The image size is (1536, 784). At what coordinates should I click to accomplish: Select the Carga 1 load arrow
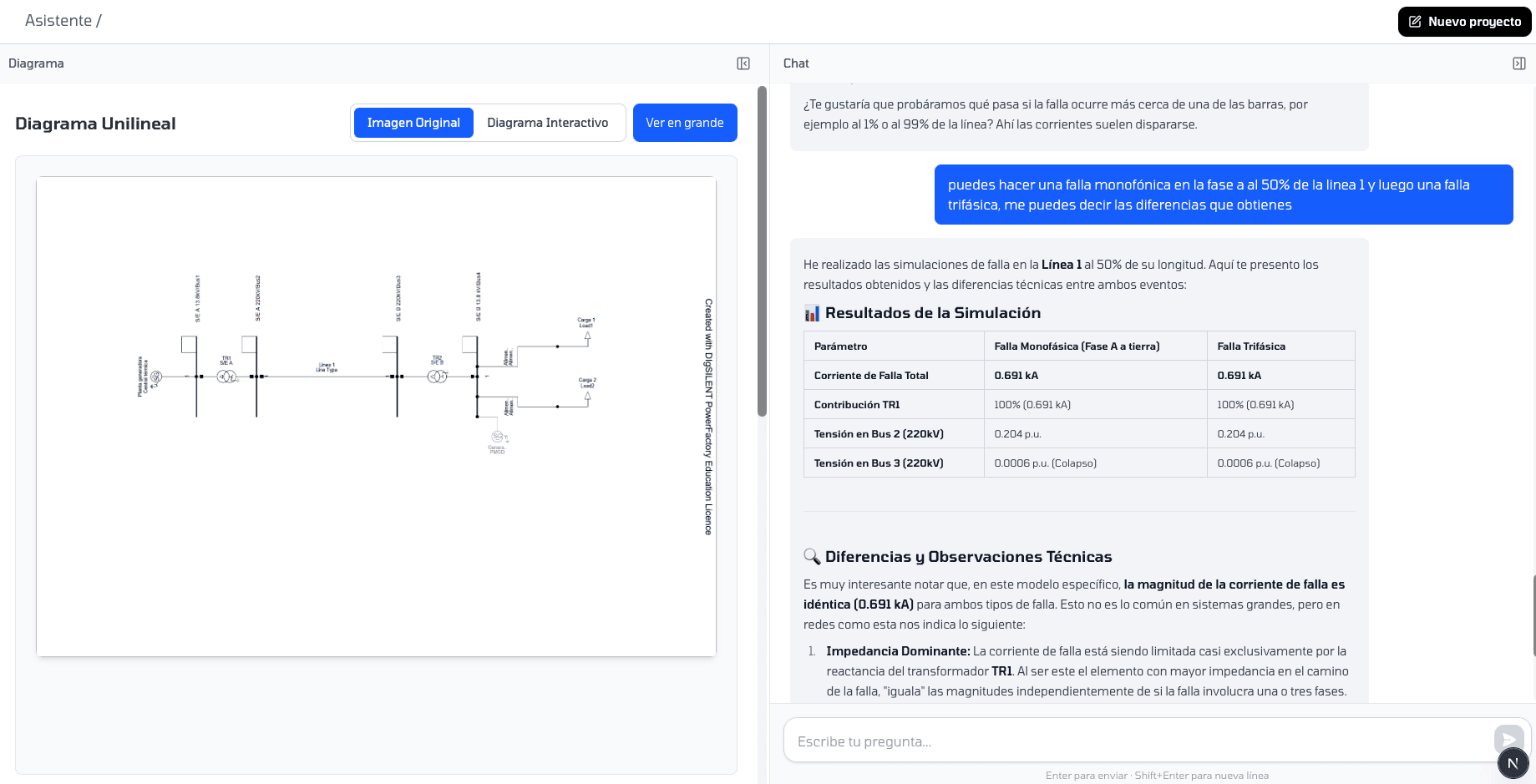[587, 336]
